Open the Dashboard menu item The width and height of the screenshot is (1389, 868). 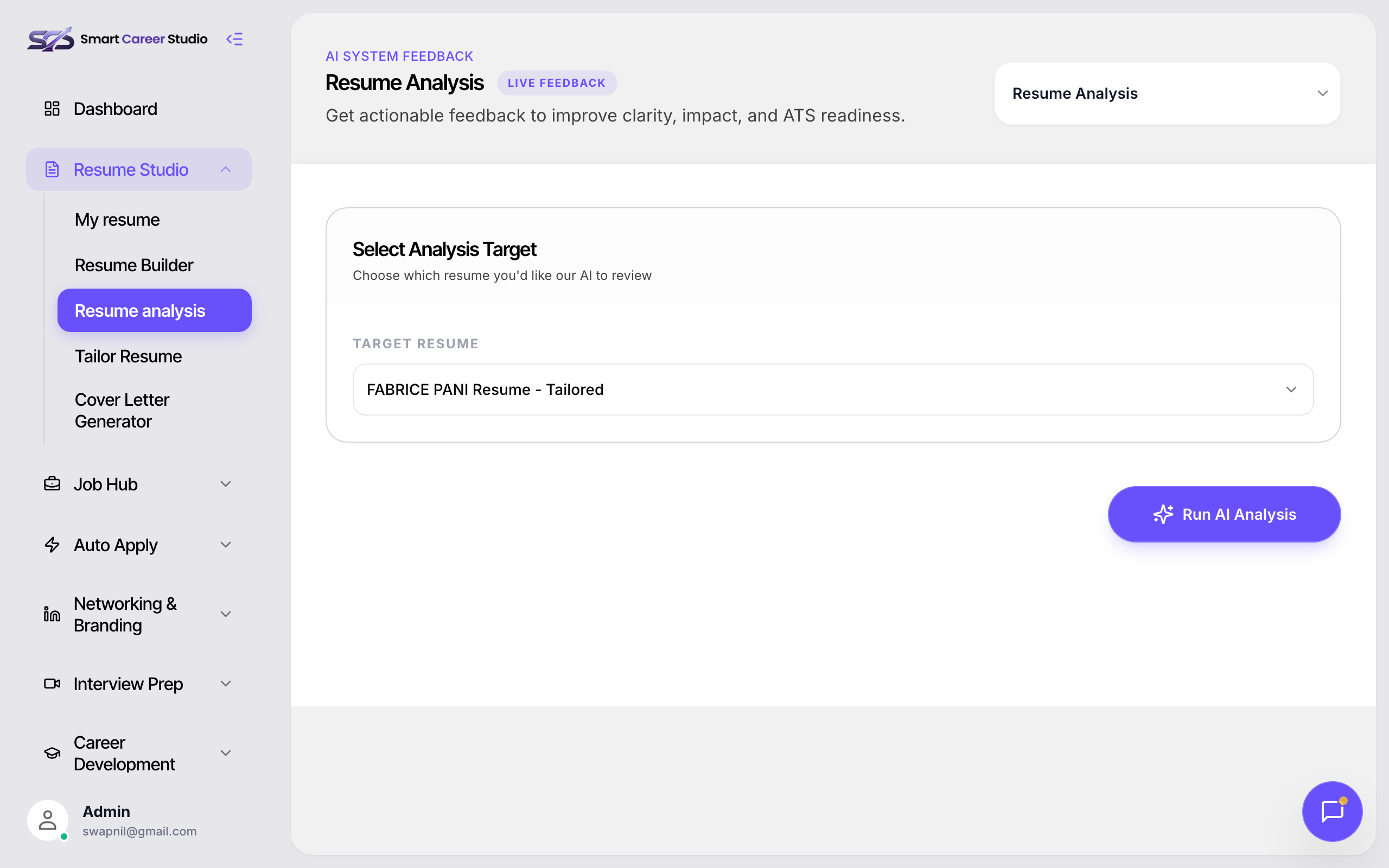point(138,108)
